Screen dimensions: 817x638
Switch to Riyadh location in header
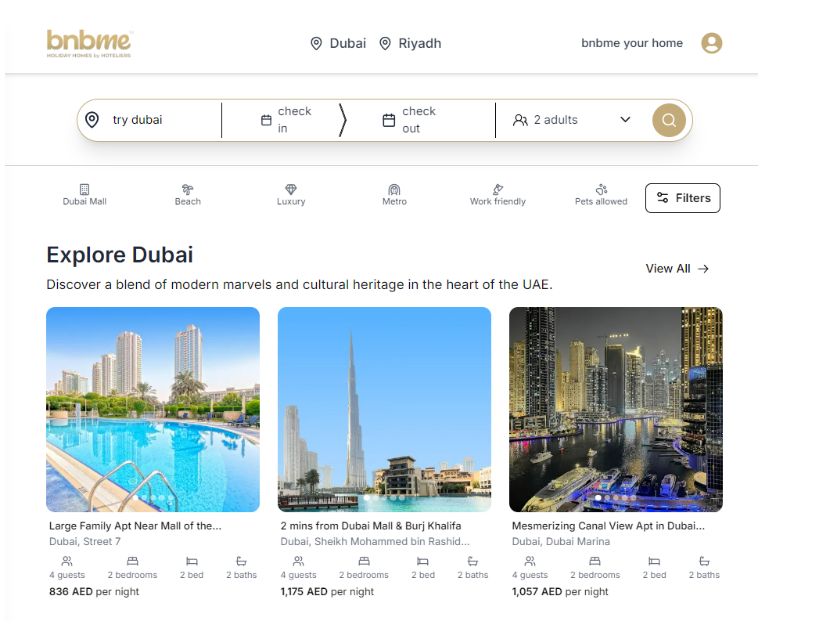click(410, 43)
